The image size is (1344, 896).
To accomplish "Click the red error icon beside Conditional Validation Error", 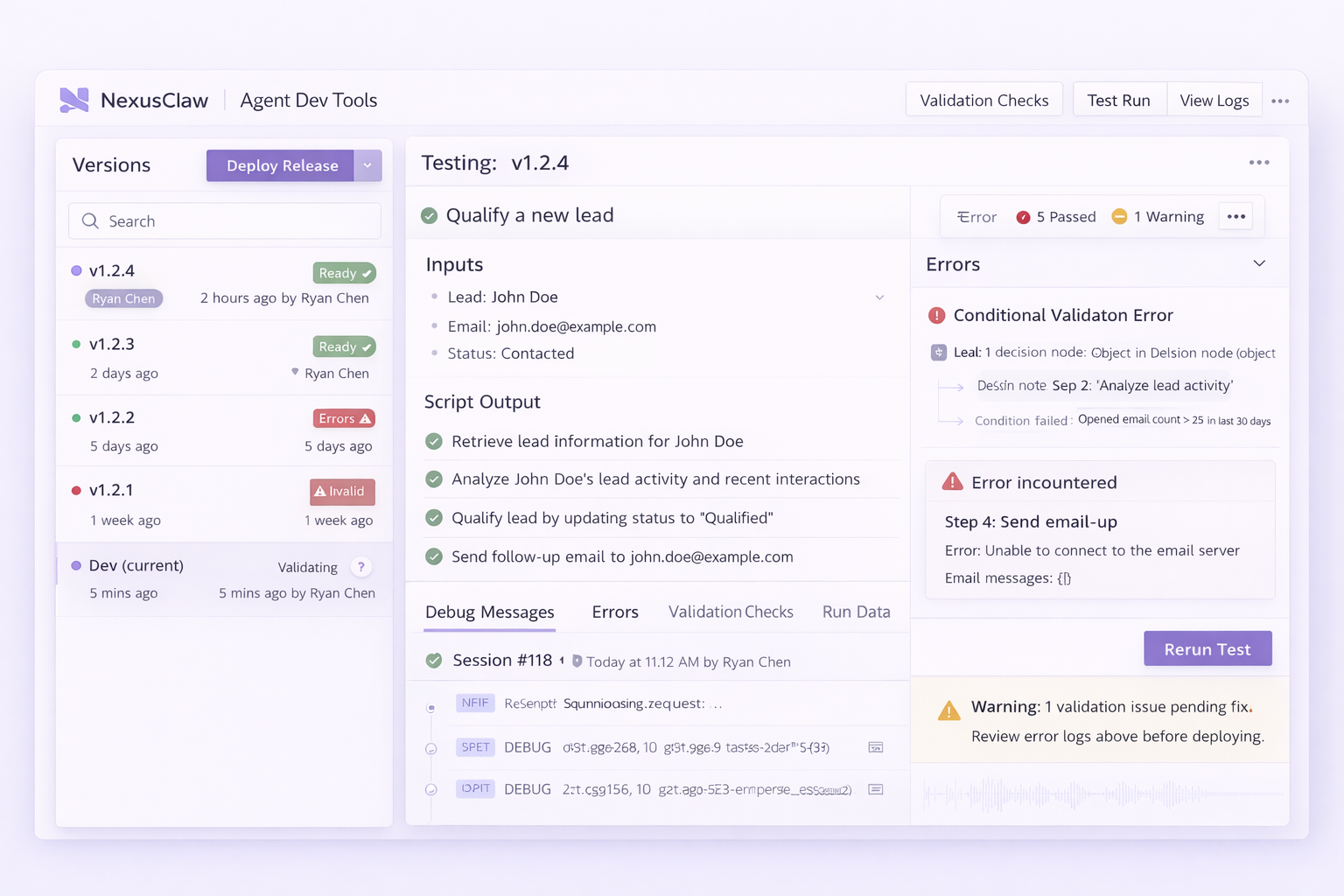I will (938, 315).
